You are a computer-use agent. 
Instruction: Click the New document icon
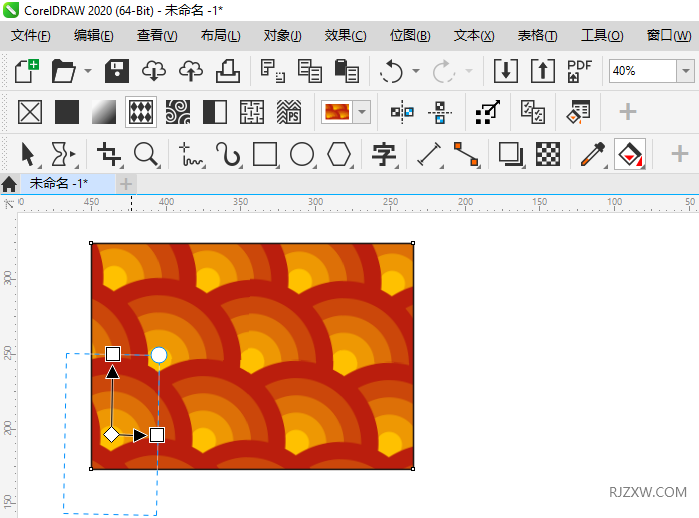(x=27, y=71)
